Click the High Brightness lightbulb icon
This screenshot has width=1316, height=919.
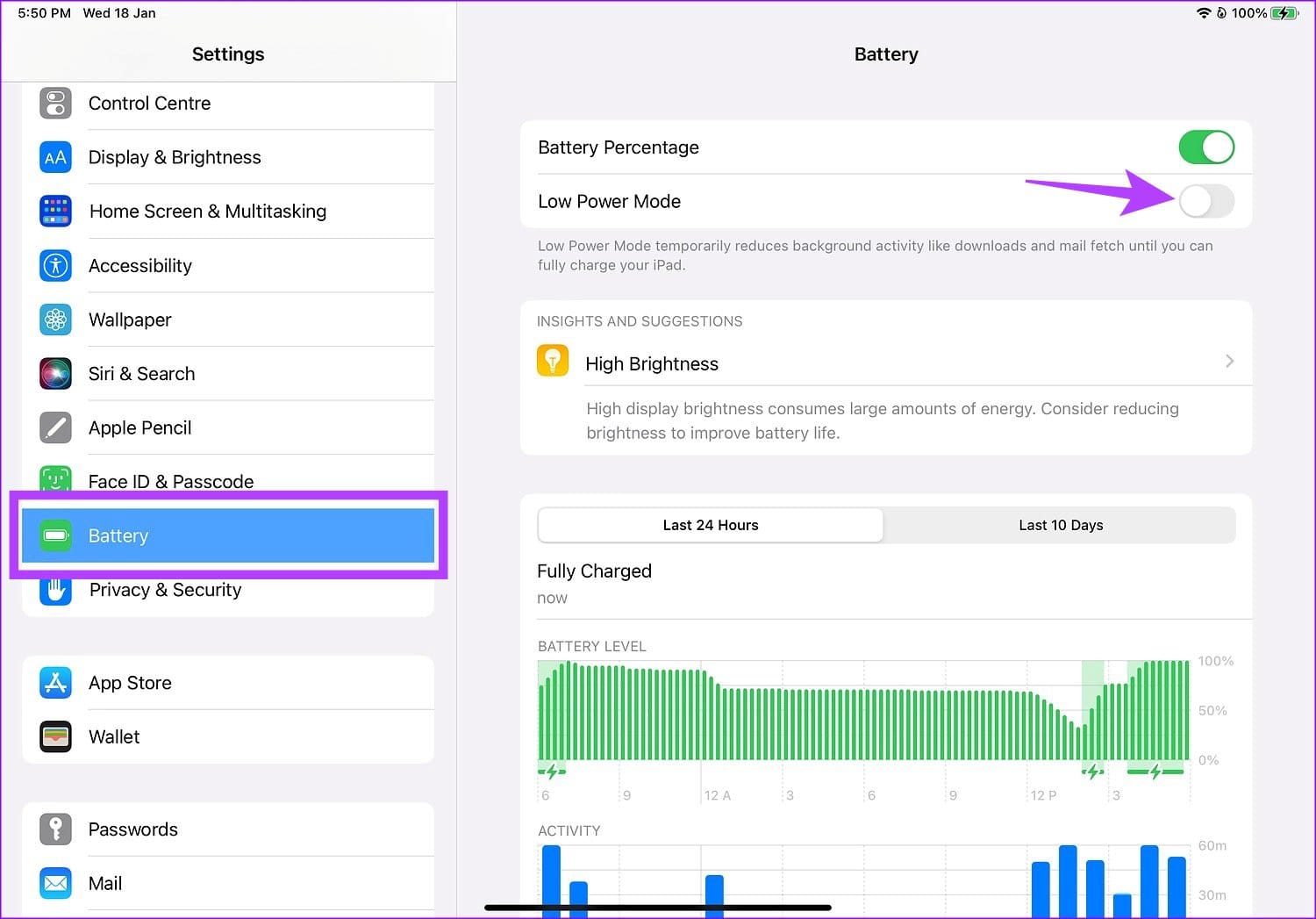[x=552, y=360]
